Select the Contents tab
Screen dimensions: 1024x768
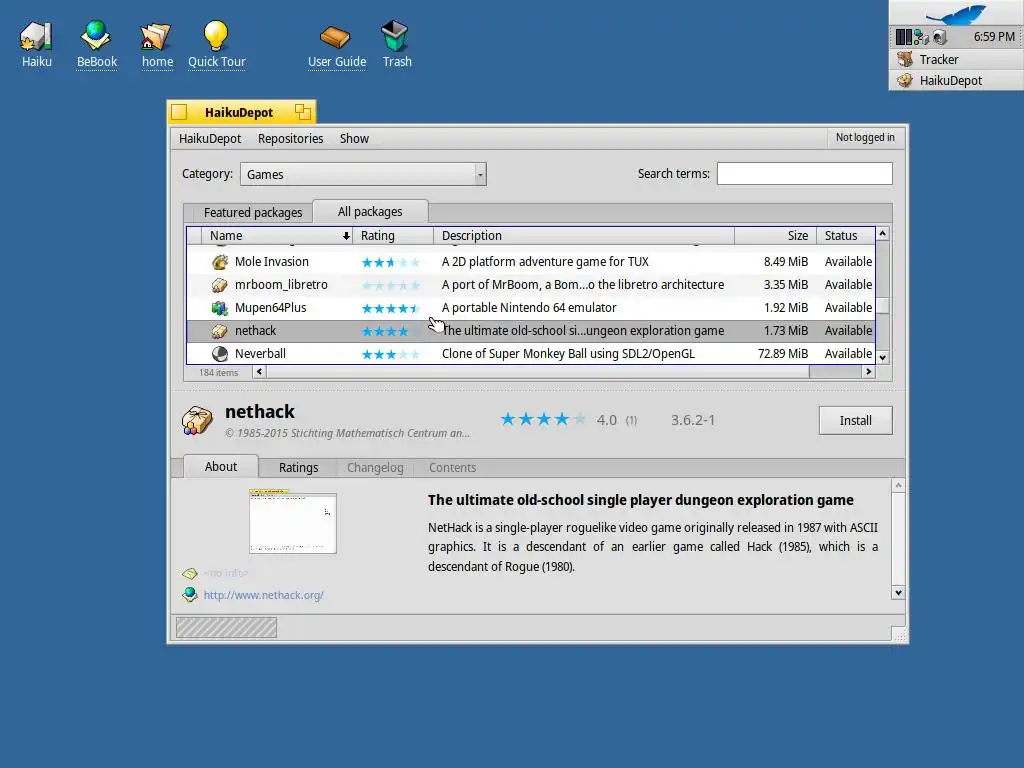click(452, 468)
